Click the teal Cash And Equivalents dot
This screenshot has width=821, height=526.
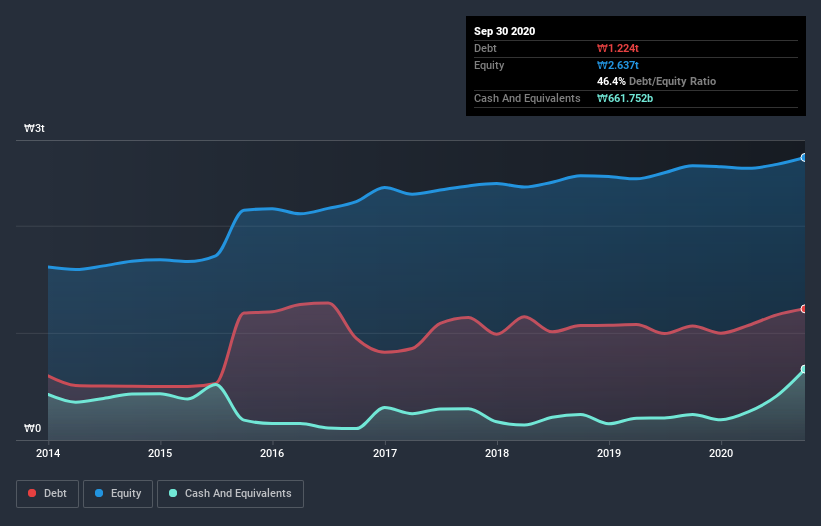point(173,493)
